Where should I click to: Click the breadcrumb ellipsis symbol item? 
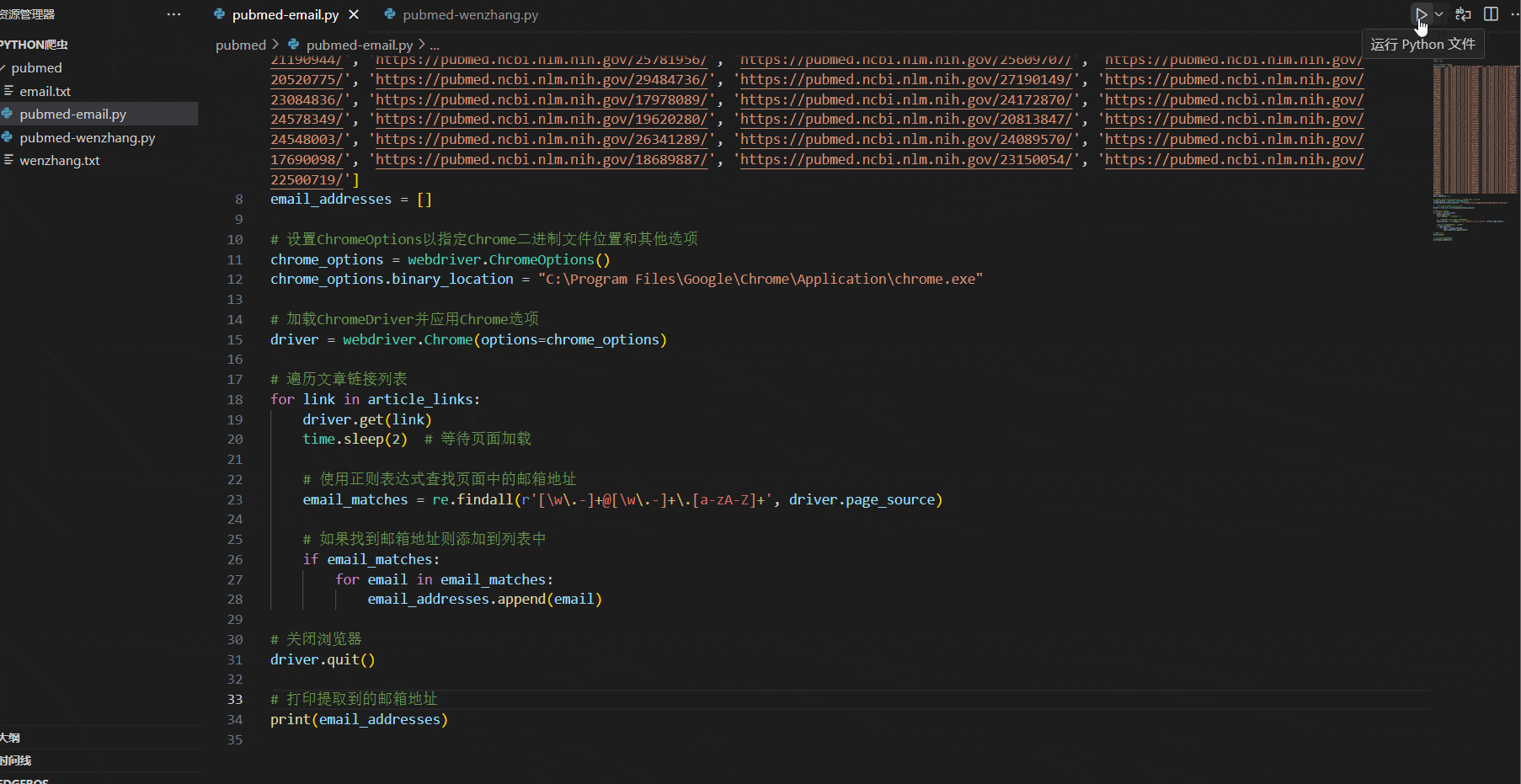coord(435,45)
